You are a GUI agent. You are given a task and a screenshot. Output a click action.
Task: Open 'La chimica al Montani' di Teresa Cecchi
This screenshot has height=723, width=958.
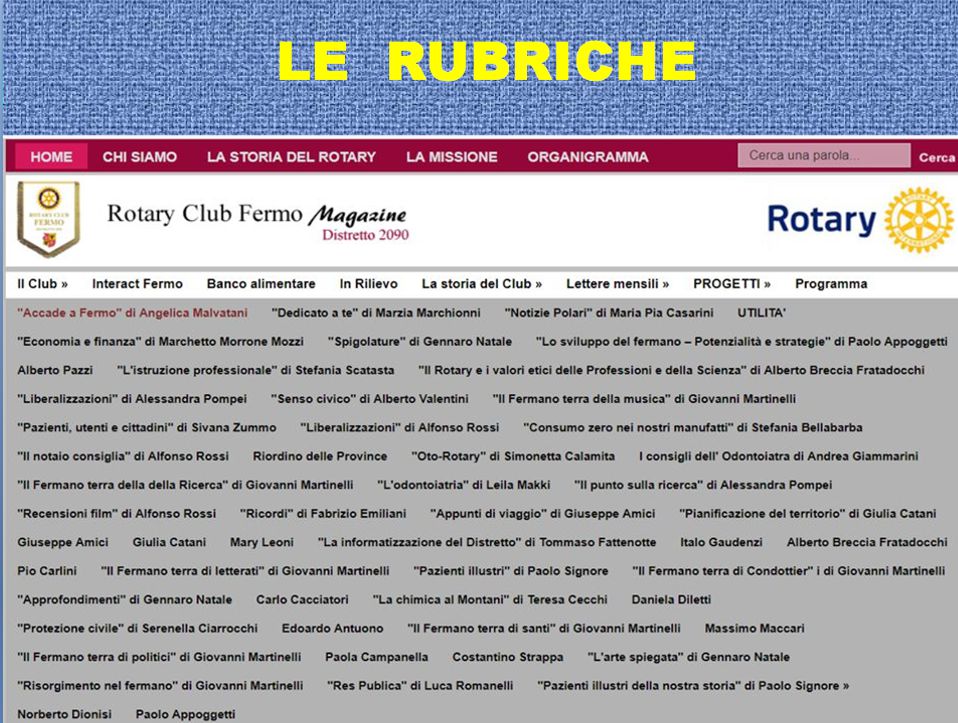490,600
